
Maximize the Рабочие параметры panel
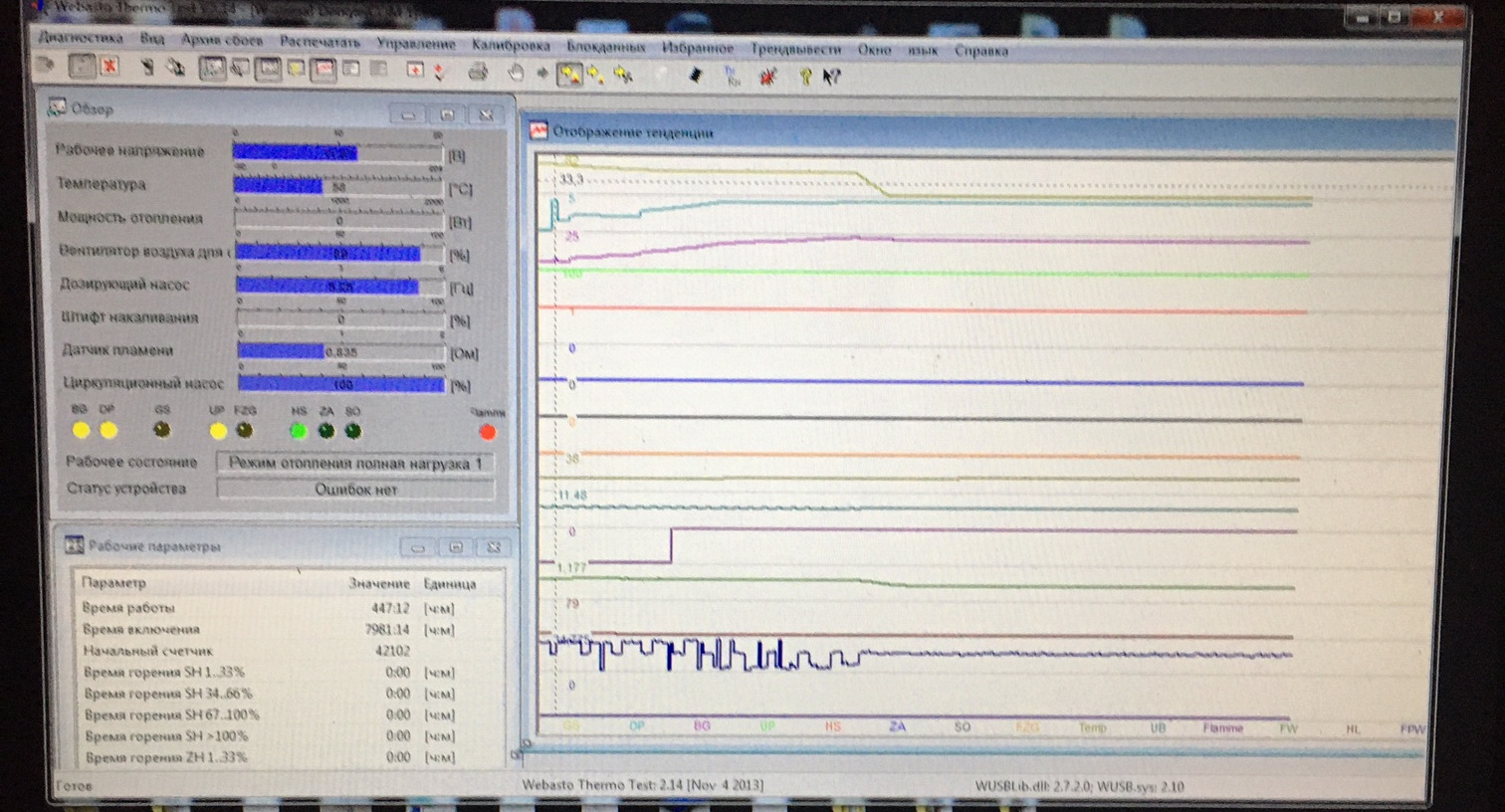456,547
